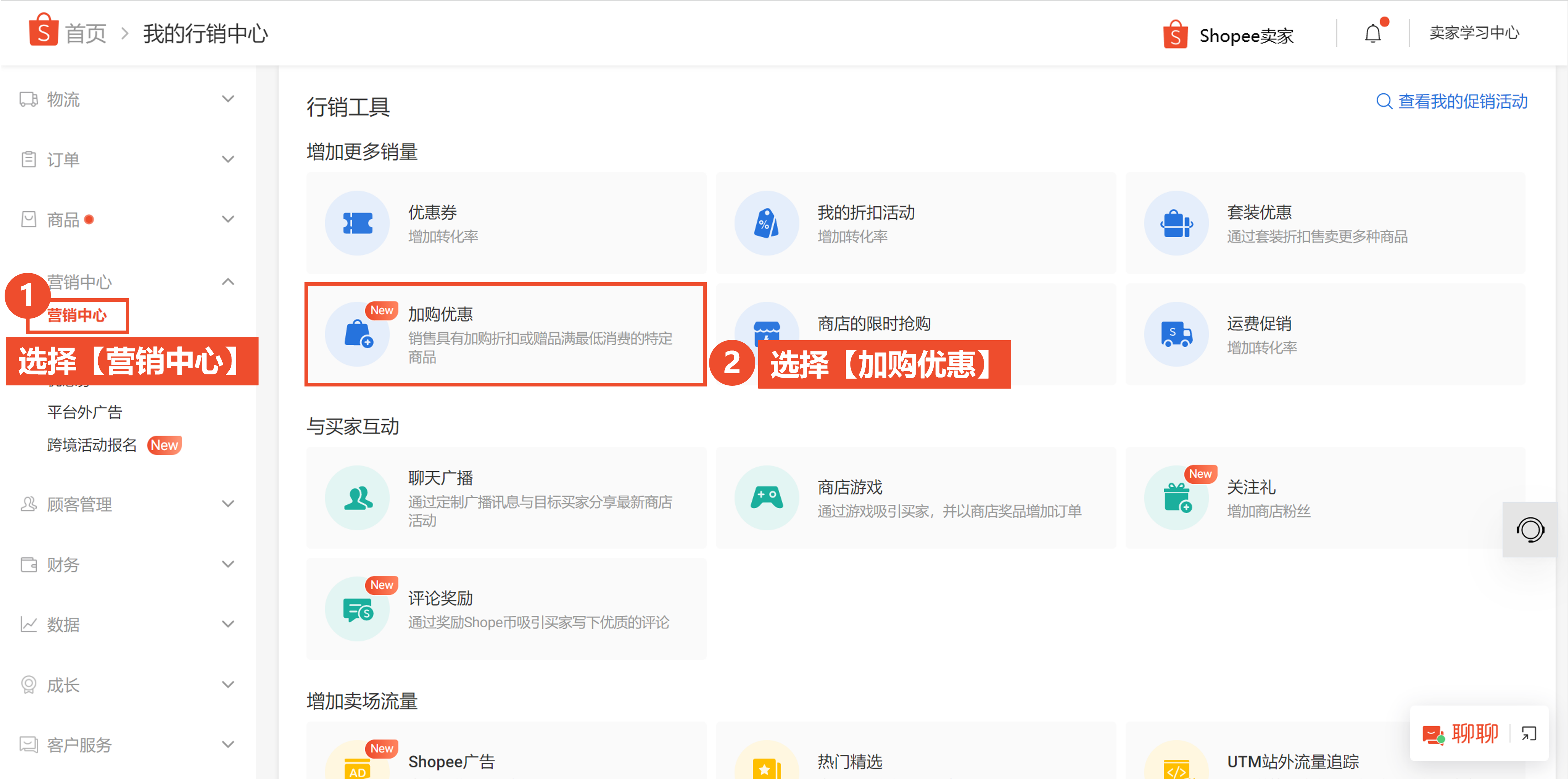The image size is (1568, 779).
Task: Click the 优惠券 voucher icon
Action: coord(357,223)
